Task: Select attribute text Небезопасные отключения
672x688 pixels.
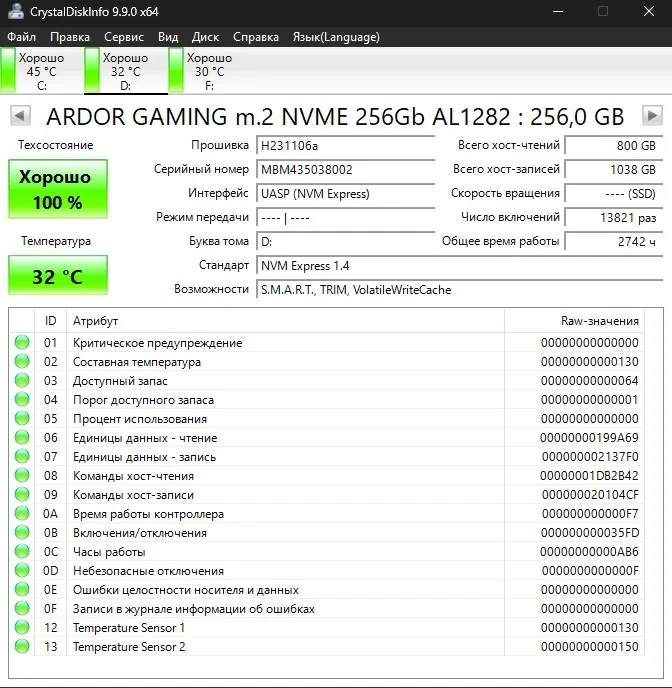Action: click(x=148, y=571)
